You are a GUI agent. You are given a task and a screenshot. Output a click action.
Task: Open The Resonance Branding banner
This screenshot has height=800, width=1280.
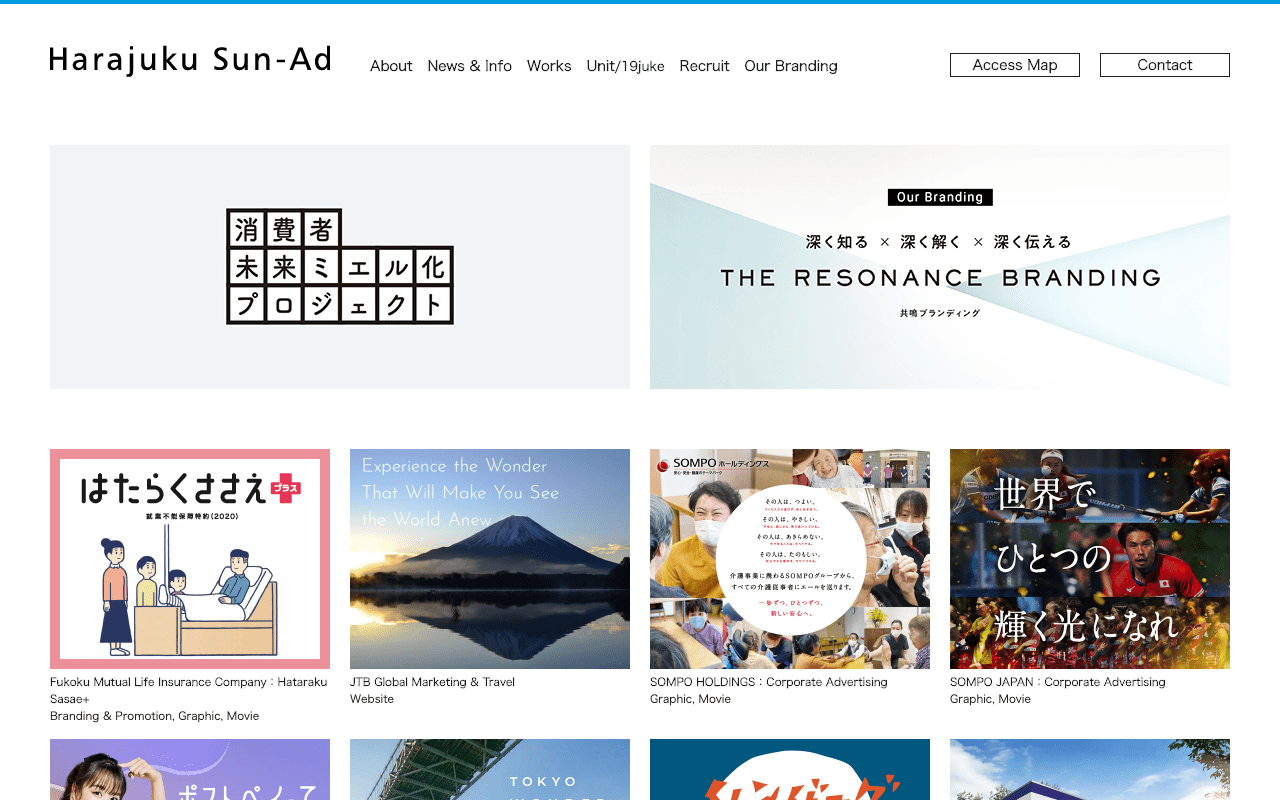click(939, 267)
